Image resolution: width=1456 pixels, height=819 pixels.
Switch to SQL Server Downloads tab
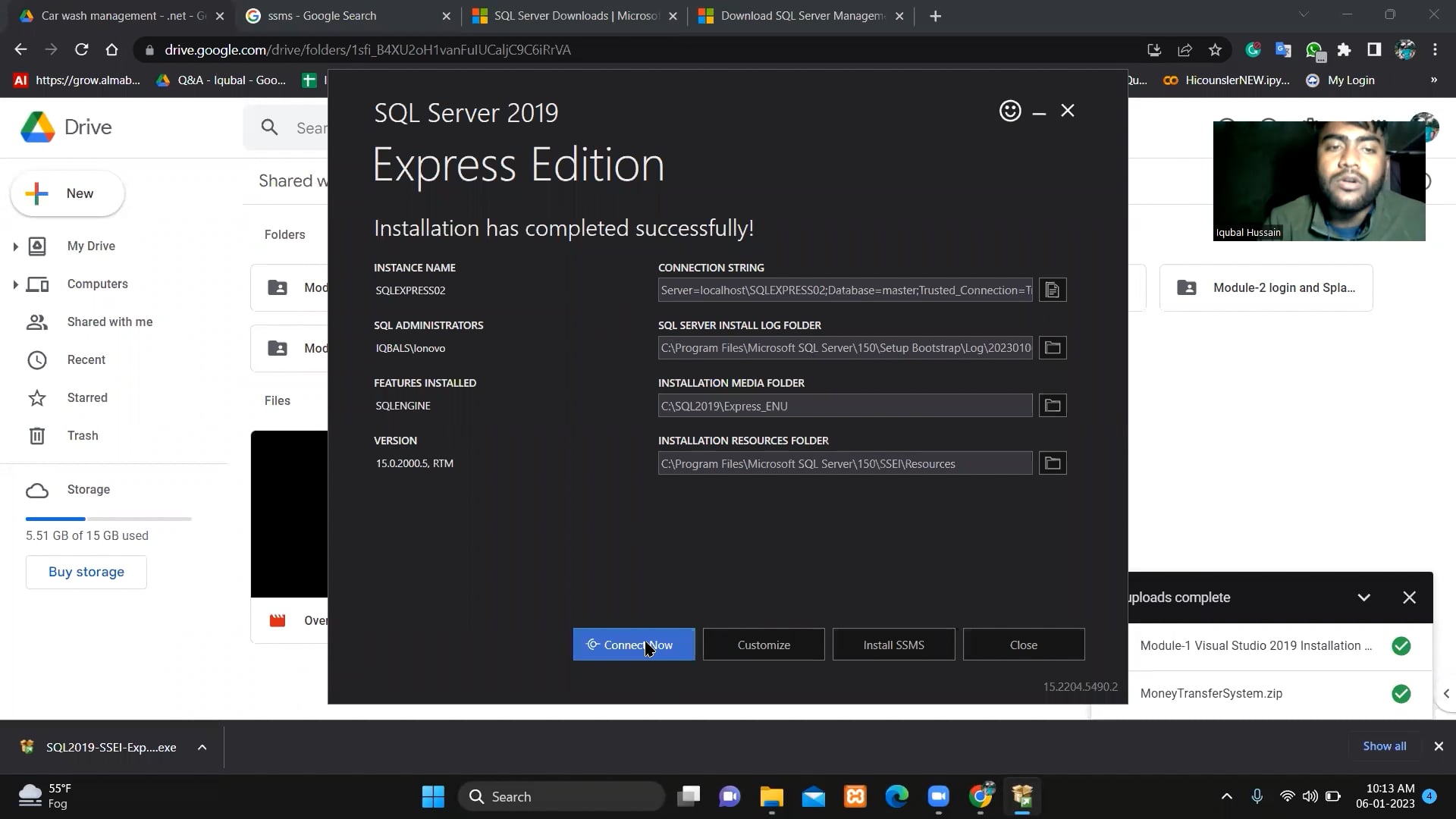(x=576, y=15)
